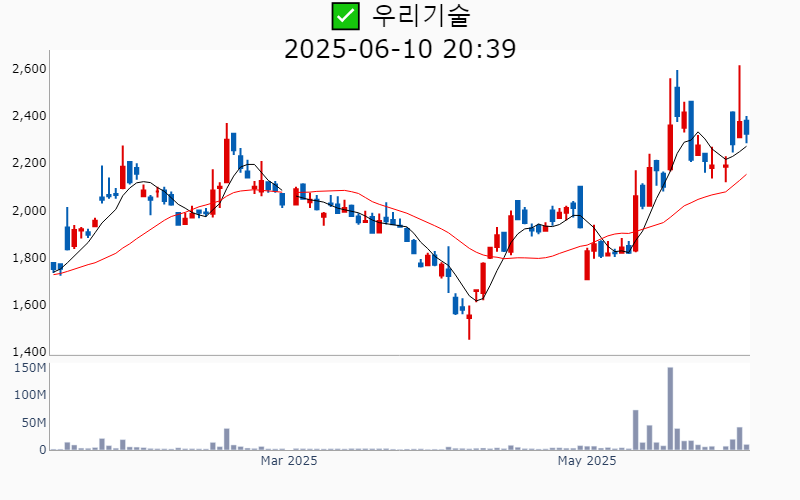This screenshot has width=800, height=500.
Task: Click the second-tallest volume bar in early May
Action: click(x=636, y=430)
